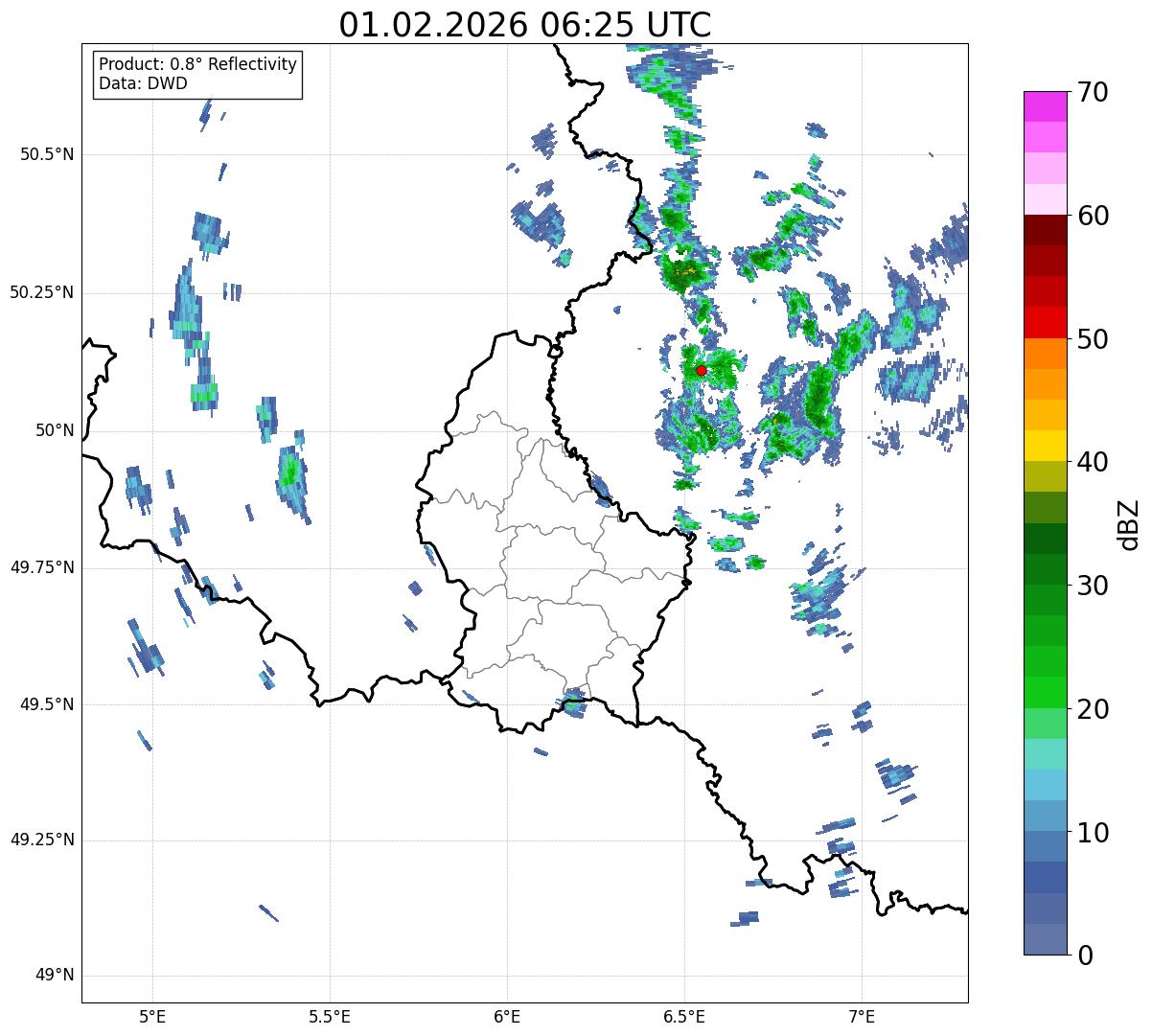Click the 49.5°N latitude label
The image size is (1152, 1036).
(x=47, y=704)
